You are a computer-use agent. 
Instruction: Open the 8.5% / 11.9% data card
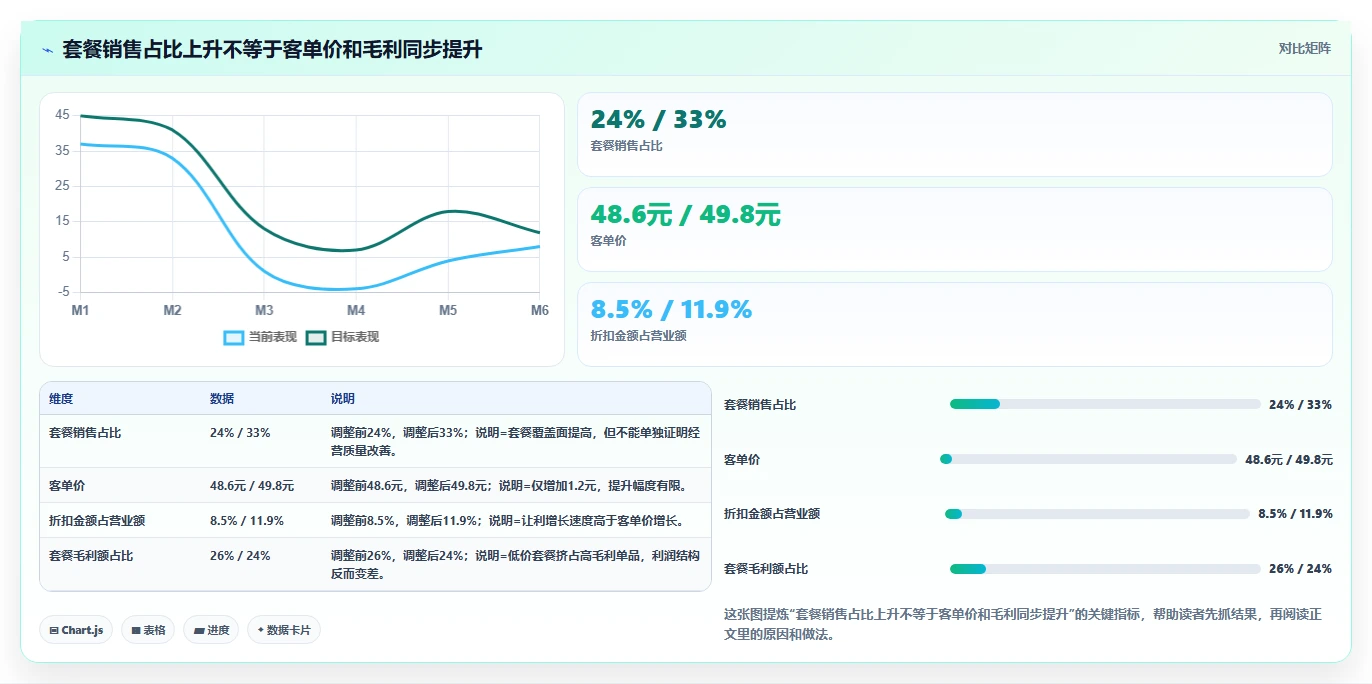click(x=955, y=324)
